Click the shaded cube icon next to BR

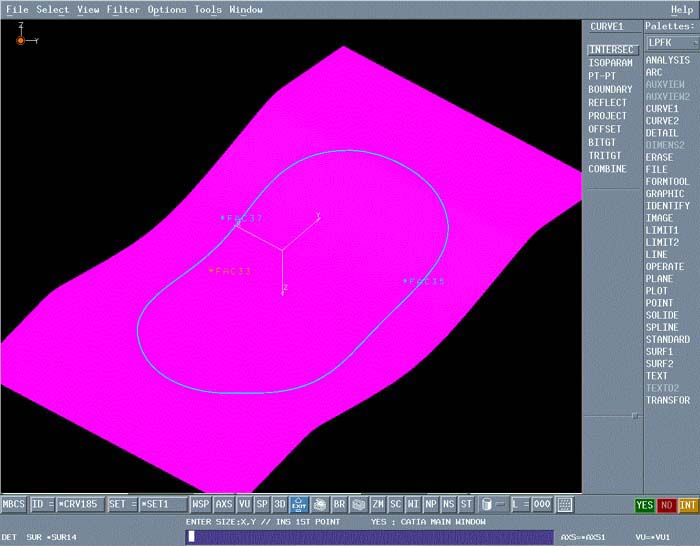click(x=359, y=504)
